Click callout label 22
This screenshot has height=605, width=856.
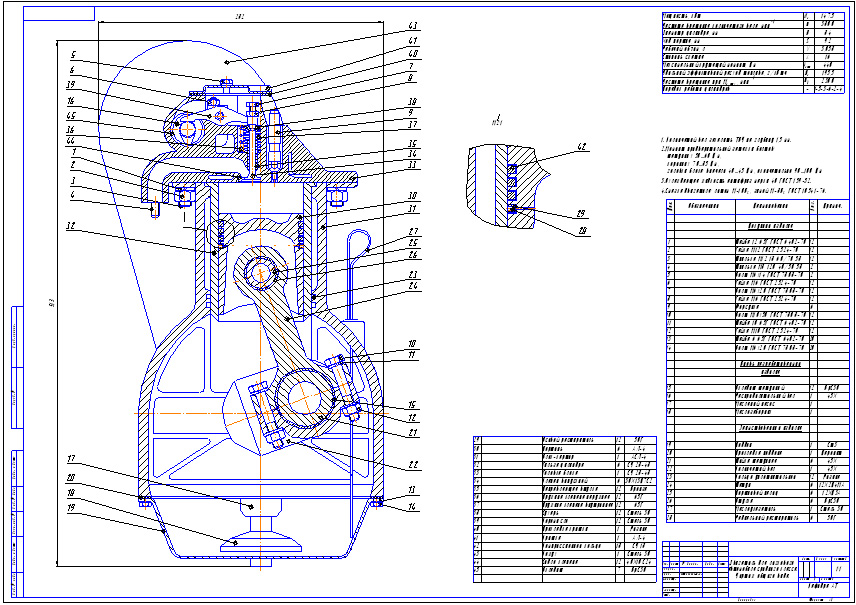(413, 465)
